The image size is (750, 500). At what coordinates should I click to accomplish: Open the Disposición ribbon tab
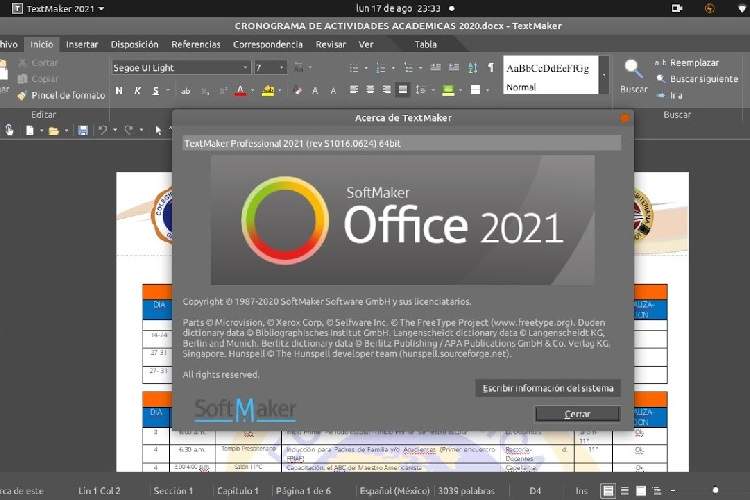coord(134,44)
